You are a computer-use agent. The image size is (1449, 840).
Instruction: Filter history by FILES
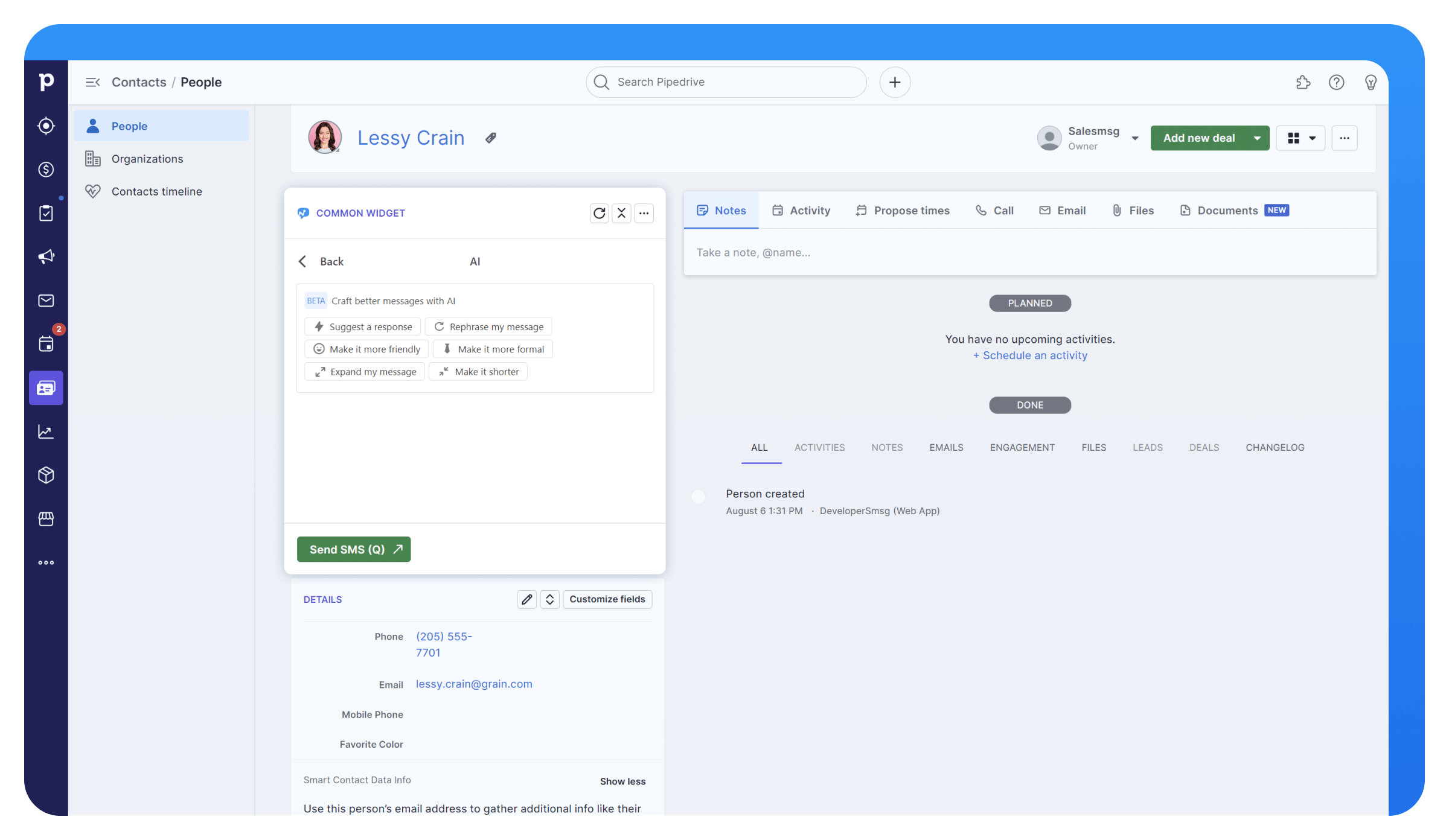pos(1093,448)
